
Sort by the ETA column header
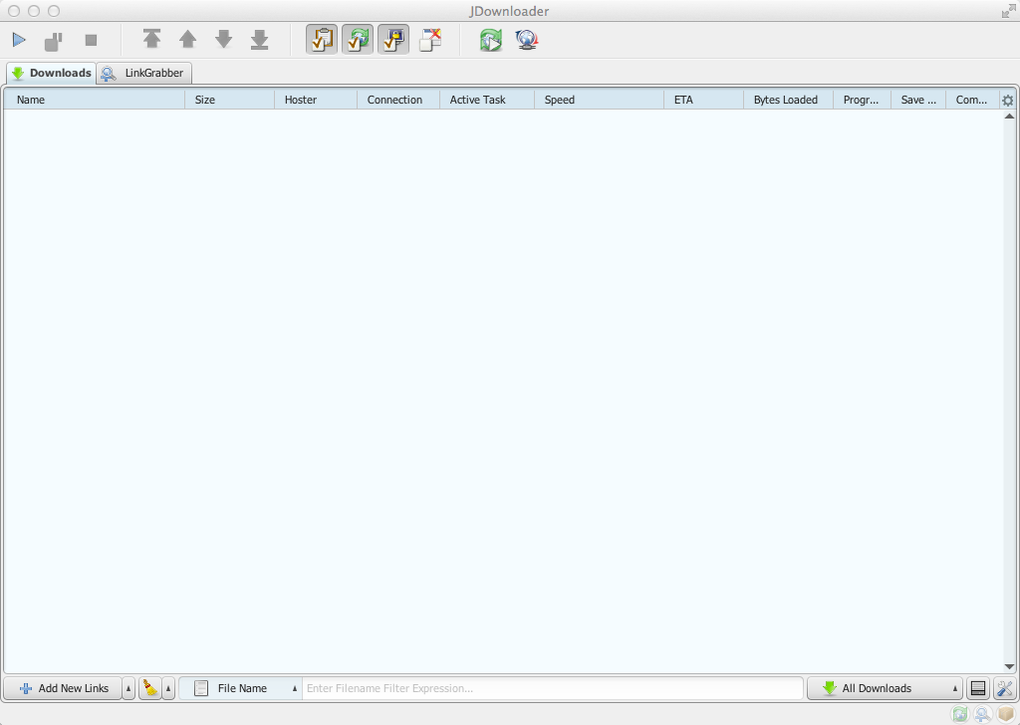coord(703,99)
